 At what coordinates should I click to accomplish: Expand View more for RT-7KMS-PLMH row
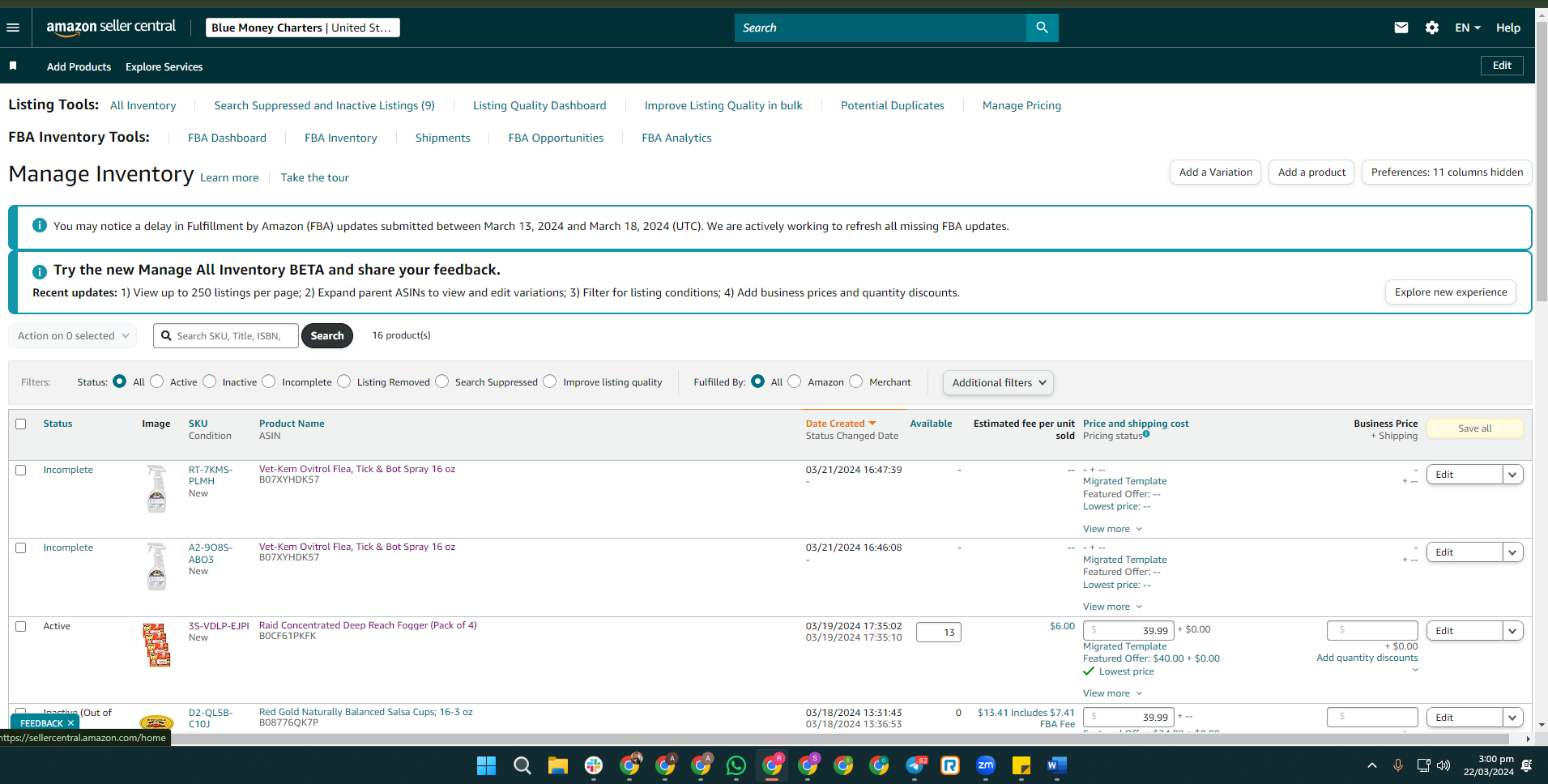1112,529
